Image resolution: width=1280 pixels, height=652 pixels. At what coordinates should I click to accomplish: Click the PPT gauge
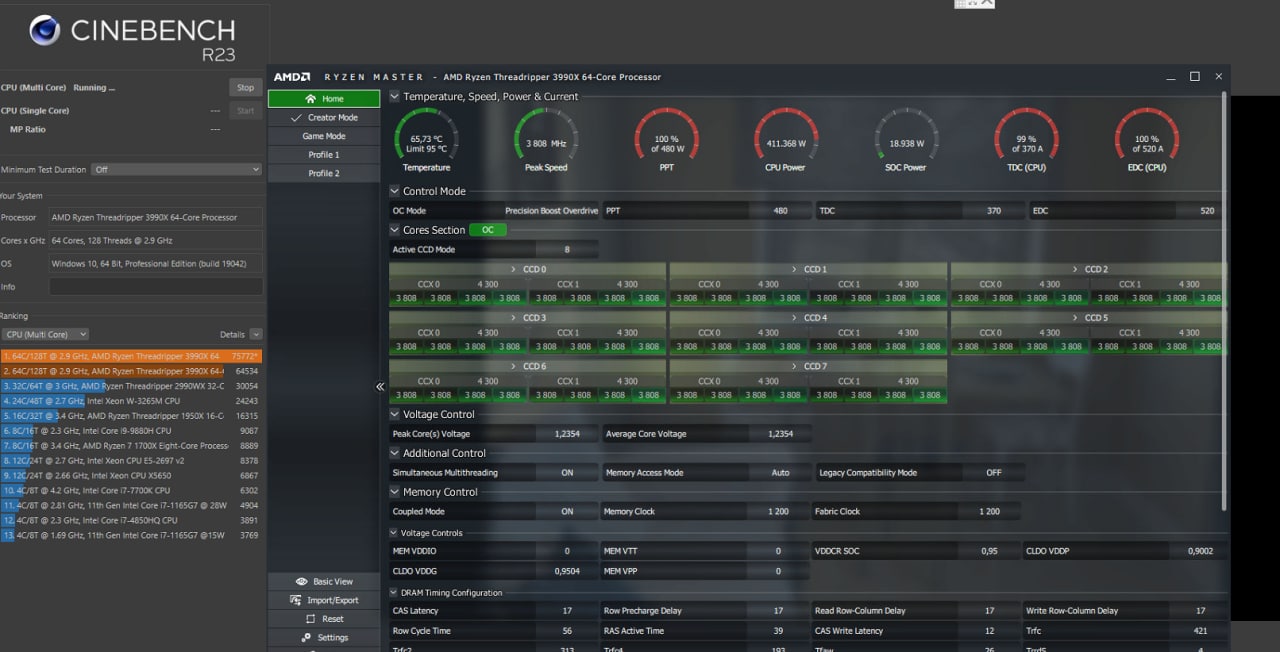click(666, 139)
